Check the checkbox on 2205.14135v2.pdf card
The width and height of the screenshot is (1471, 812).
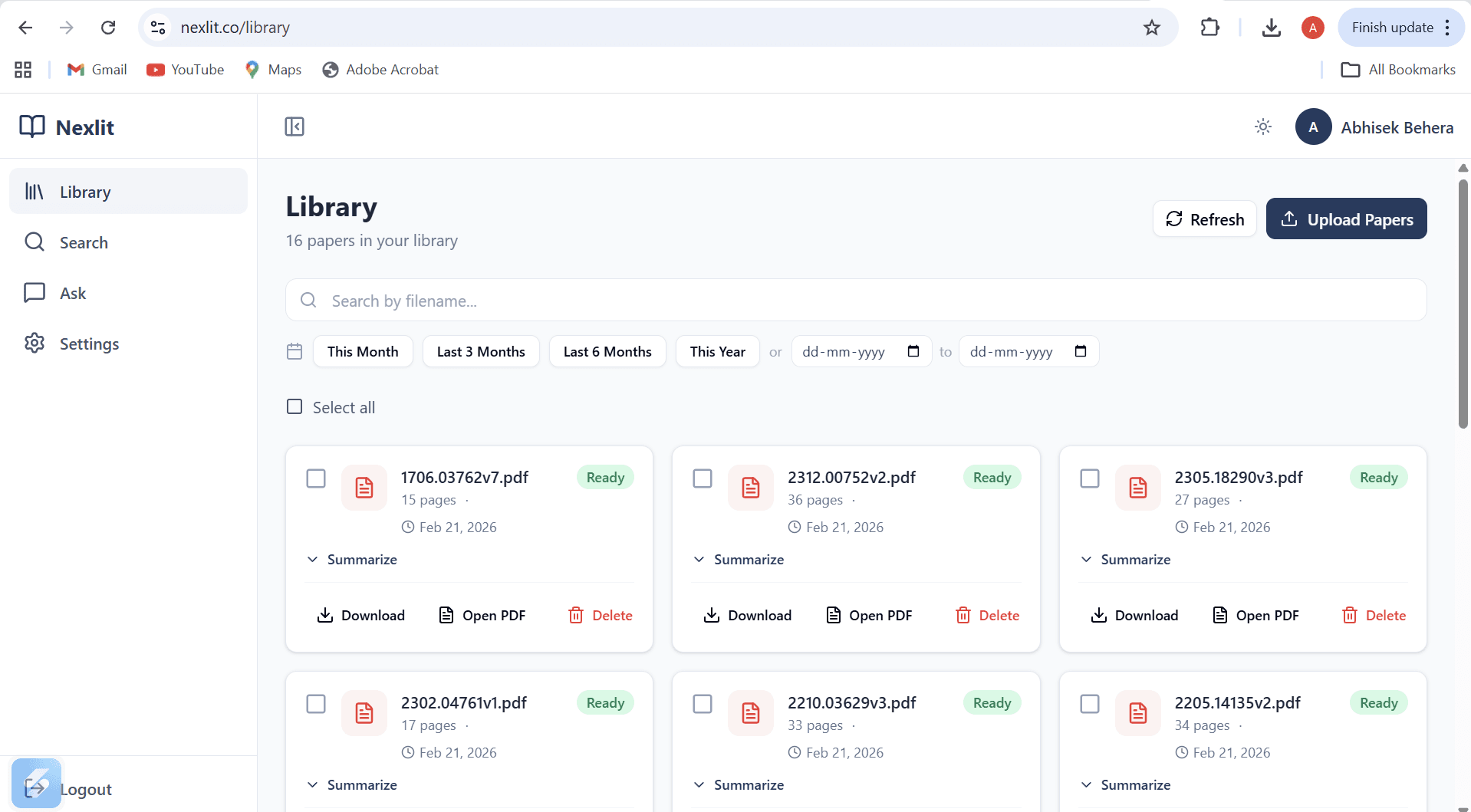pos(1090,703)
